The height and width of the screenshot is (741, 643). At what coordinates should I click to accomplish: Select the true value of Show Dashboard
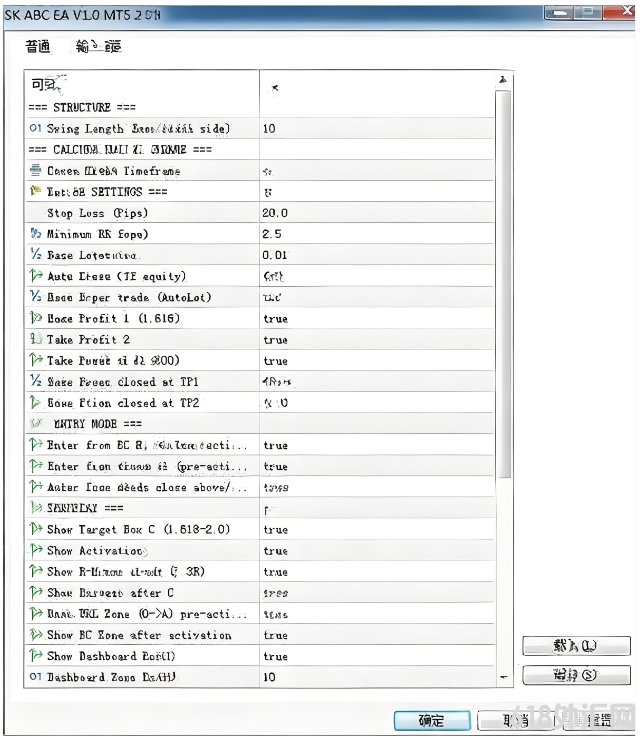[x=275, y=656]
